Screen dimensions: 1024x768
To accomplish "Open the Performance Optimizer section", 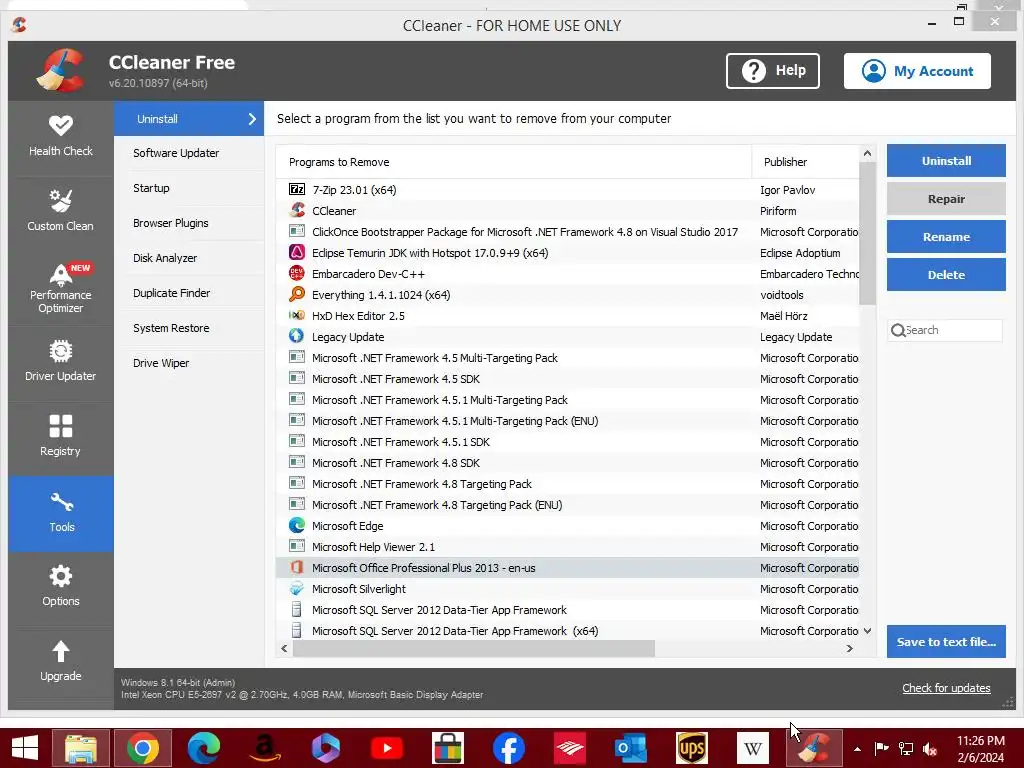I will [61, 288].
